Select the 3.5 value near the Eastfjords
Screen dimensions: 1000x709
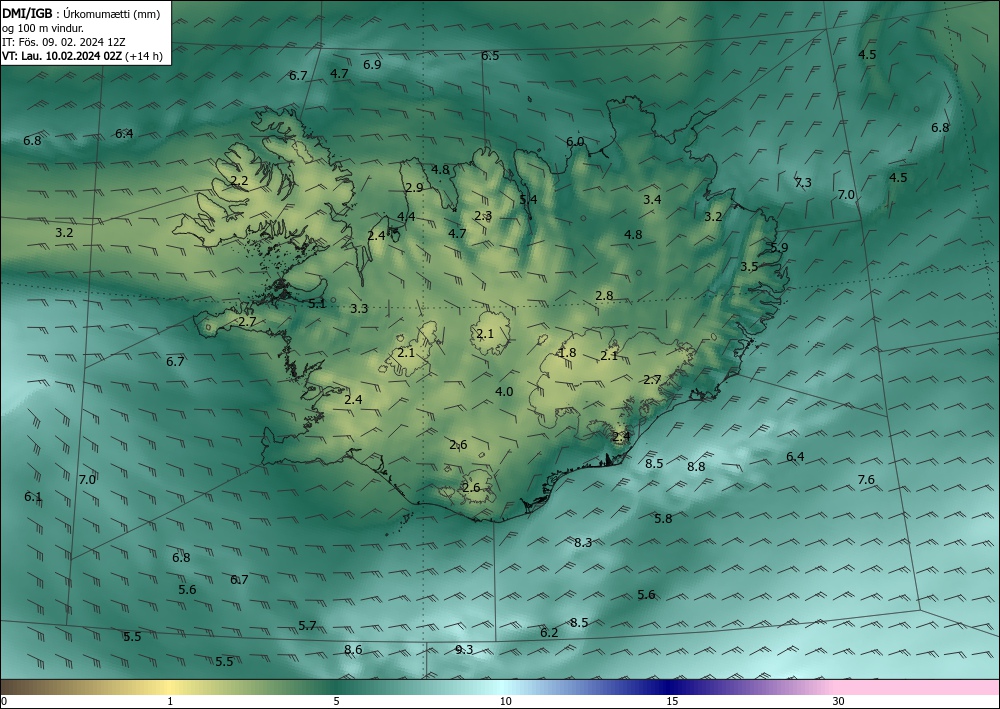click(x=749, y=267)
